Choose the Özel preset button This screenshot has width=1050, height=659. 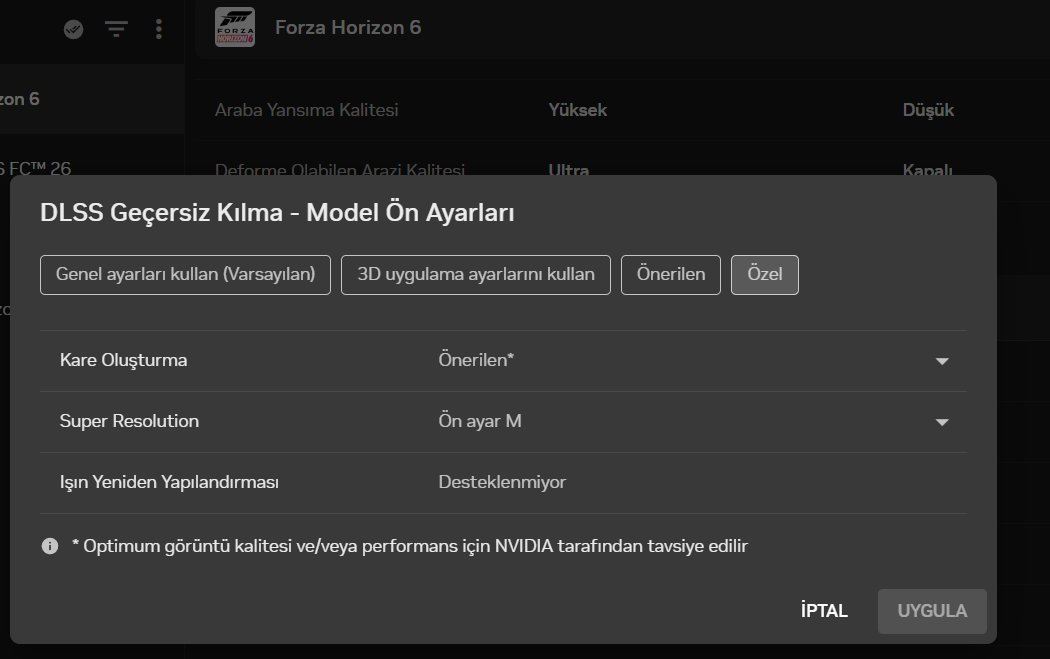coord(765,275)
